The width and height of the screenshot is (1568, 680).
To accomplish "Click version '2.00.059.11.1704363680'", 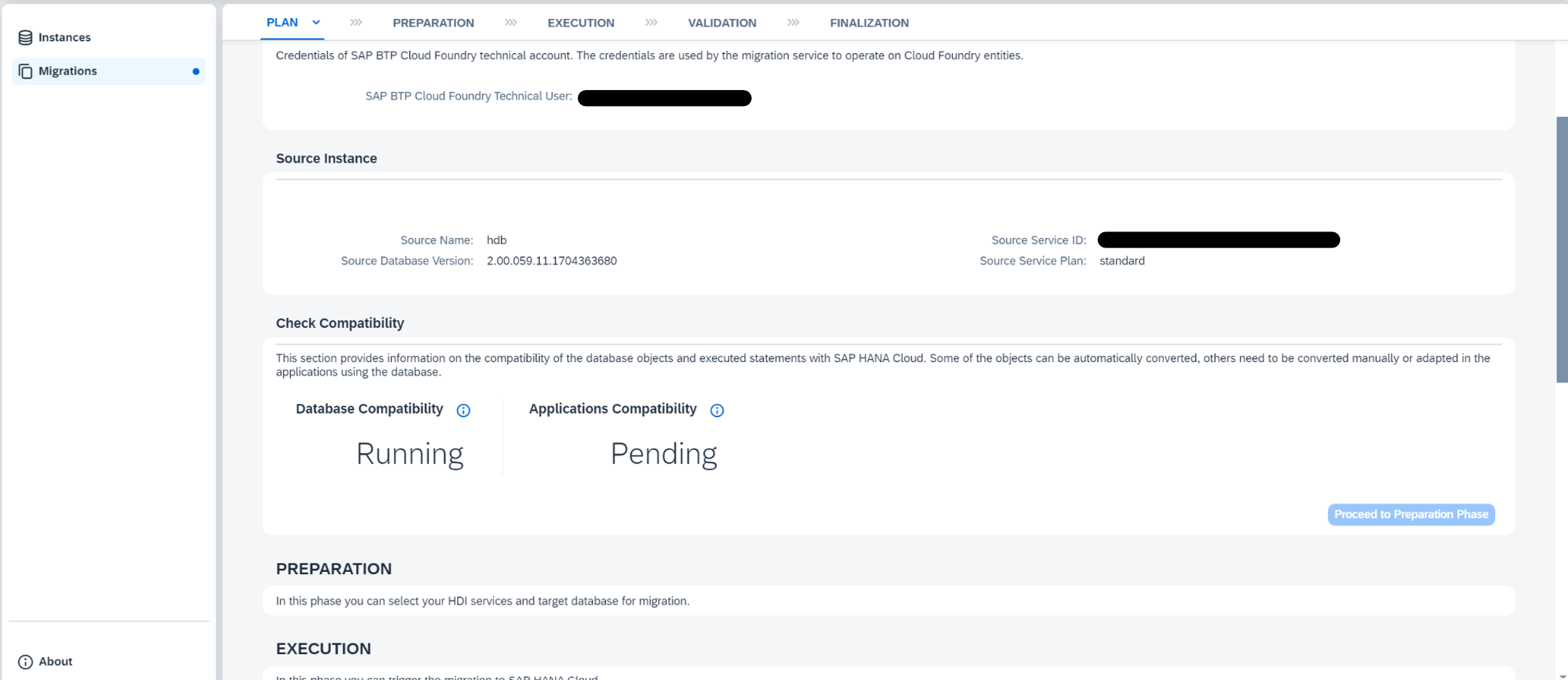I will (x=551, y=261).
